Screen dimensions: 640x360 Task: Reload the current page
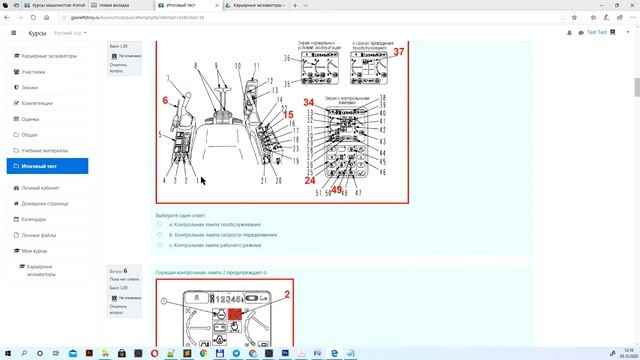click(33, 18)
